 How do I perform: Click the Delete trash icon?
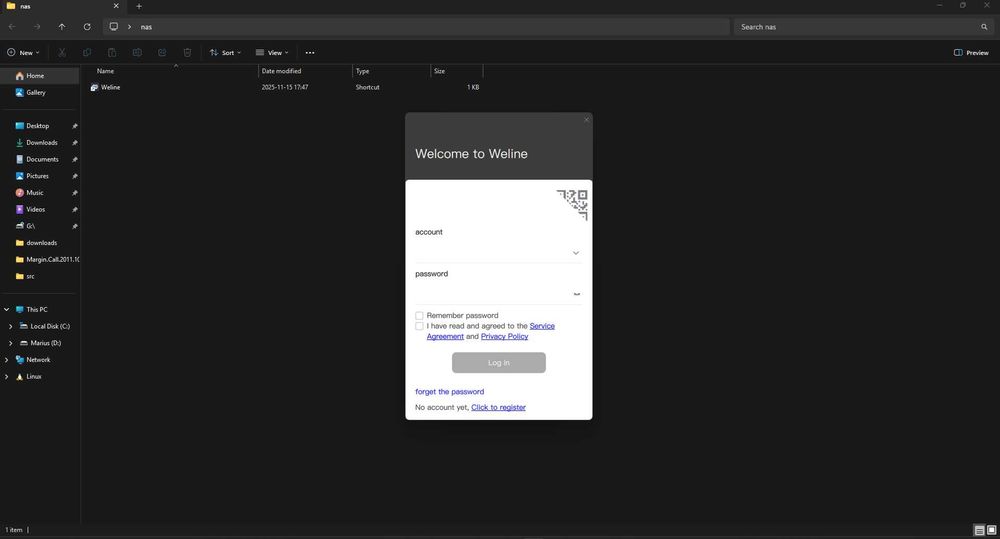pyautogui.click(x=187, y=53)
